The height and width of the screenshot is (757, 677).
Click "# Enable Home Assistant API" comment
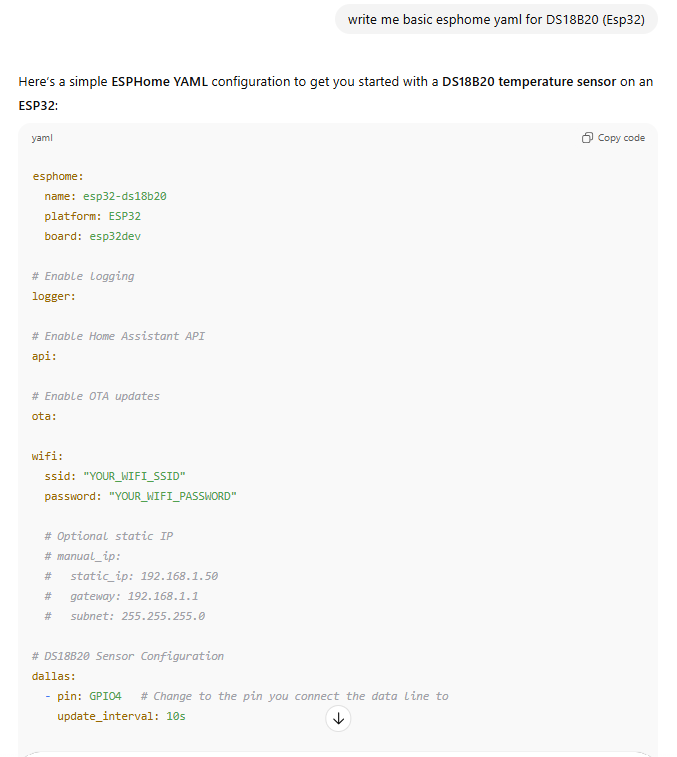point(118,336)
